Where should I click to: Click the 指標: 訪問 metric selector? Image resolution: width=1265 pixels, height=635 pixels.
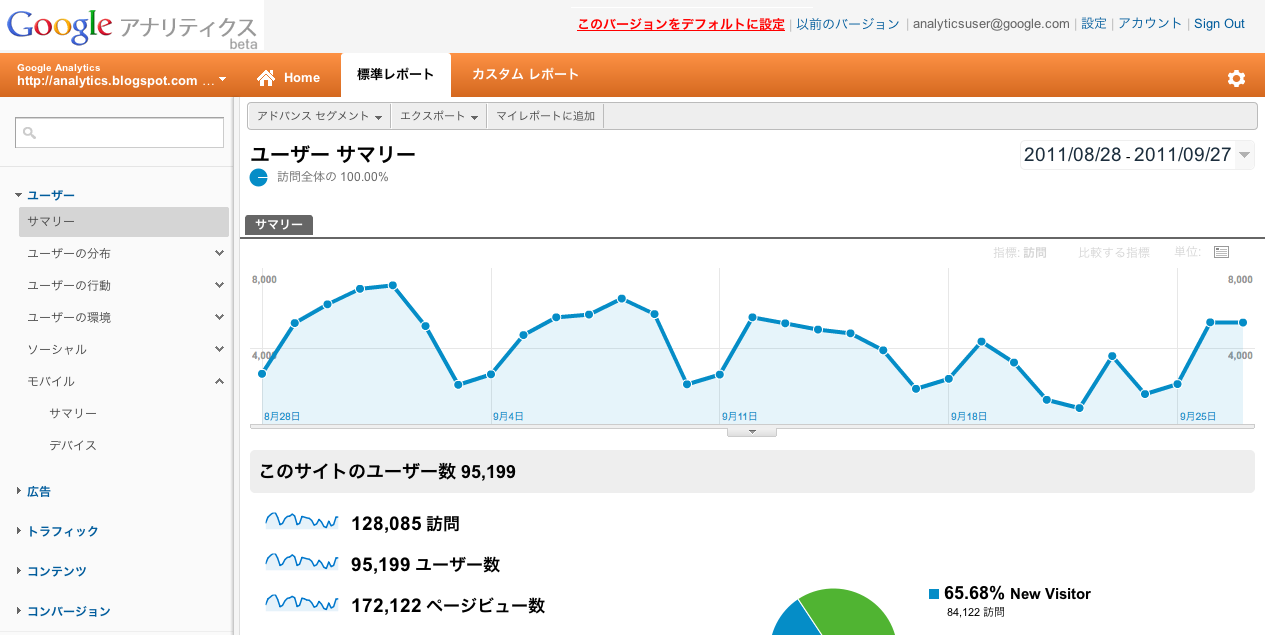1020,253
